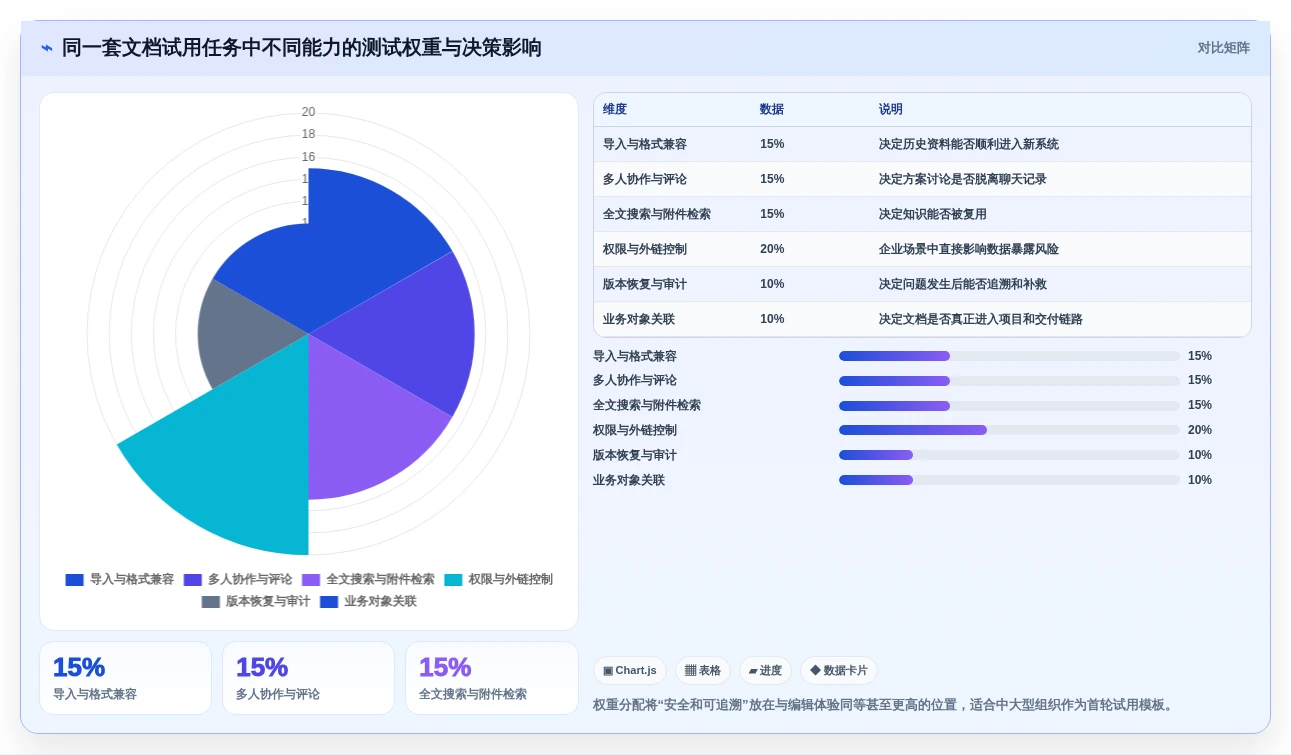
Task: Select the 多人协作与评论 table row name
Action: 645,179
